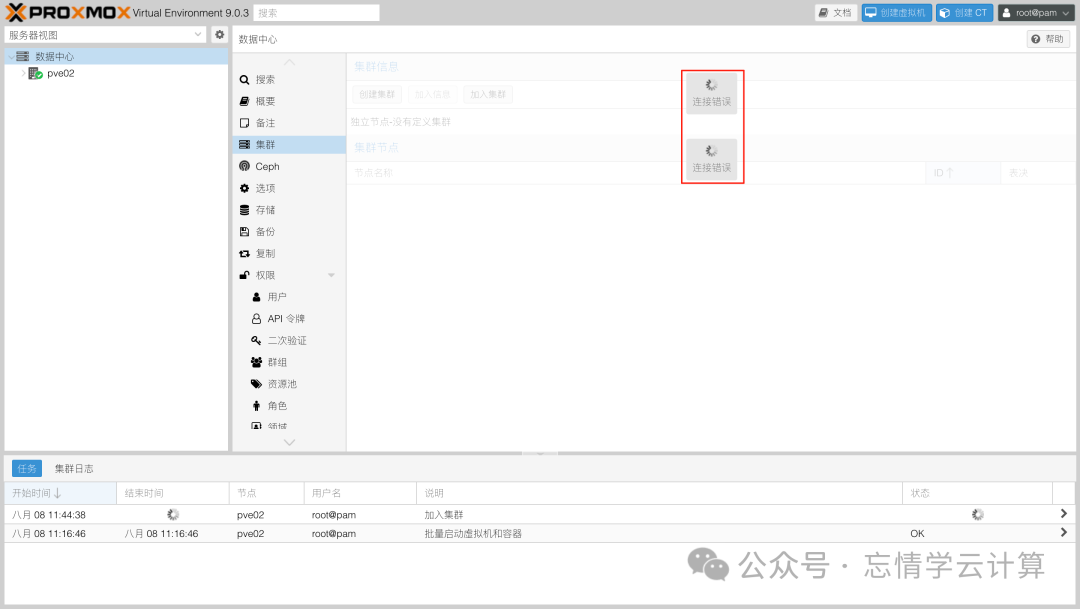This screenshot has width=1080, height=609.
Task: Click the top 搜索 input field
Action: pyautogui.click(x=317, y=12)
